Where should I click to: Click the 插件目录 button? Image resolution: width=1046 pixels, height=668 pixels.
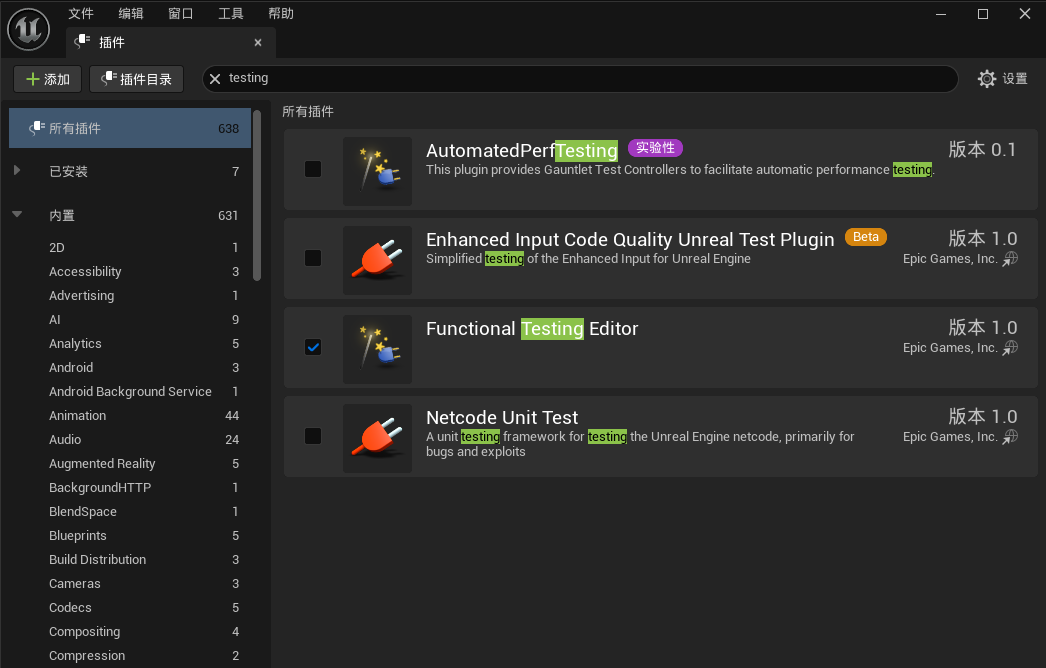(x=137, y=79)
